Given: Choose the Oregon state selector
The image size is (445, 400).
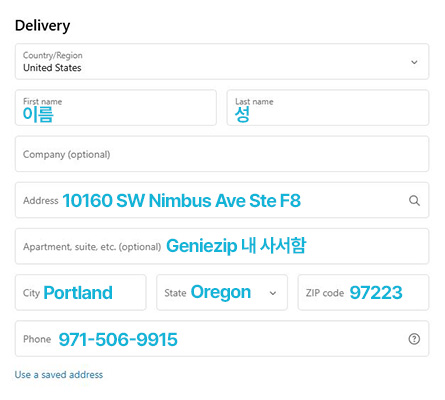Looking at the screenshot, I should (222, 293).
